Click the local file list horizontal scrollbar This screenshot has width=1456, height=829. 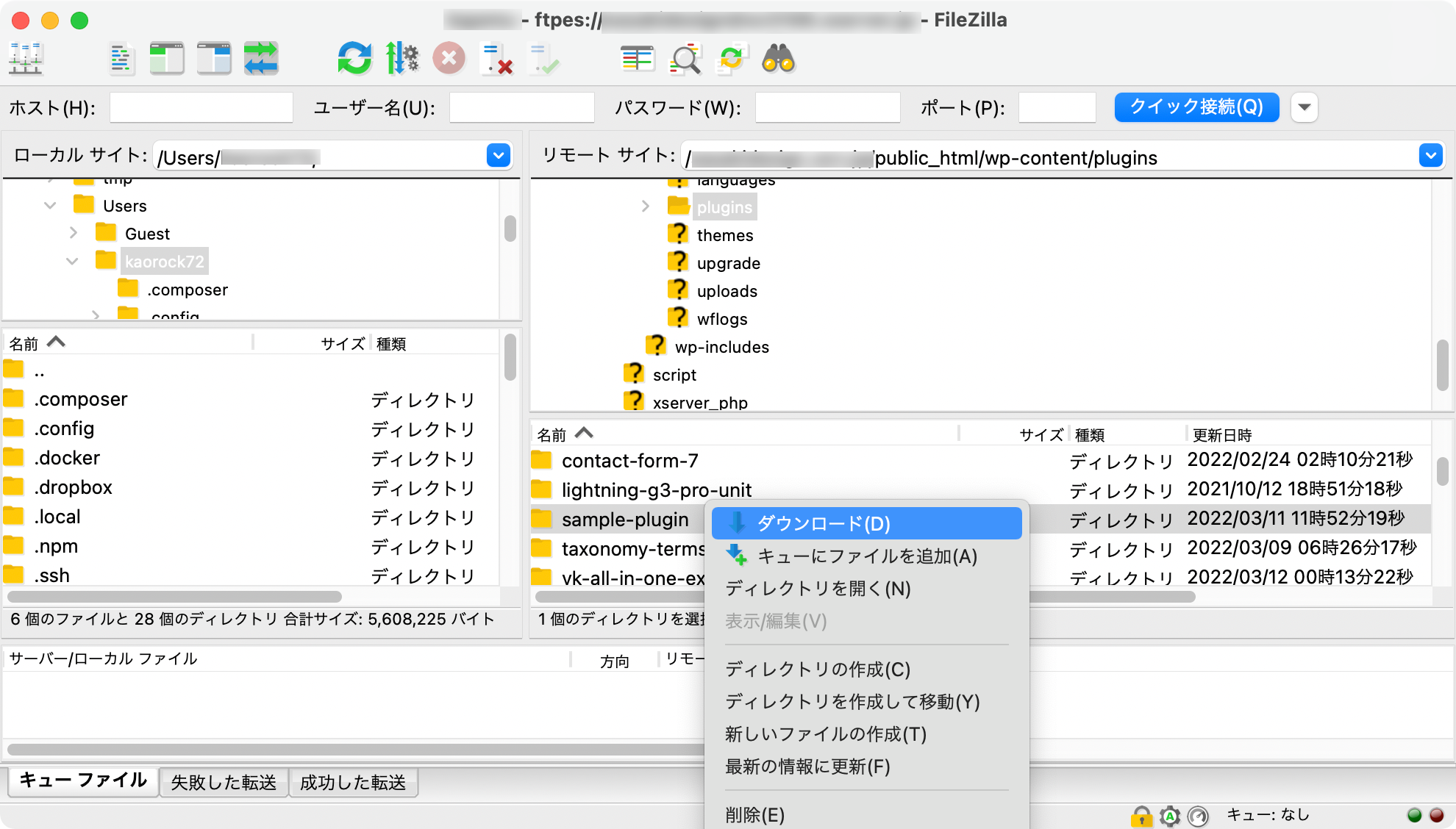[174, 596]
